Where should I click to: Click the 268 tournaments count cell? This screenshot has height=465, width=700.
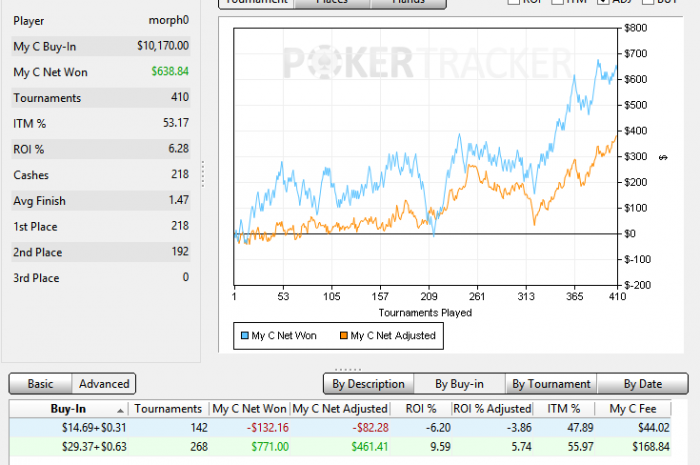[x=199, y=447]
